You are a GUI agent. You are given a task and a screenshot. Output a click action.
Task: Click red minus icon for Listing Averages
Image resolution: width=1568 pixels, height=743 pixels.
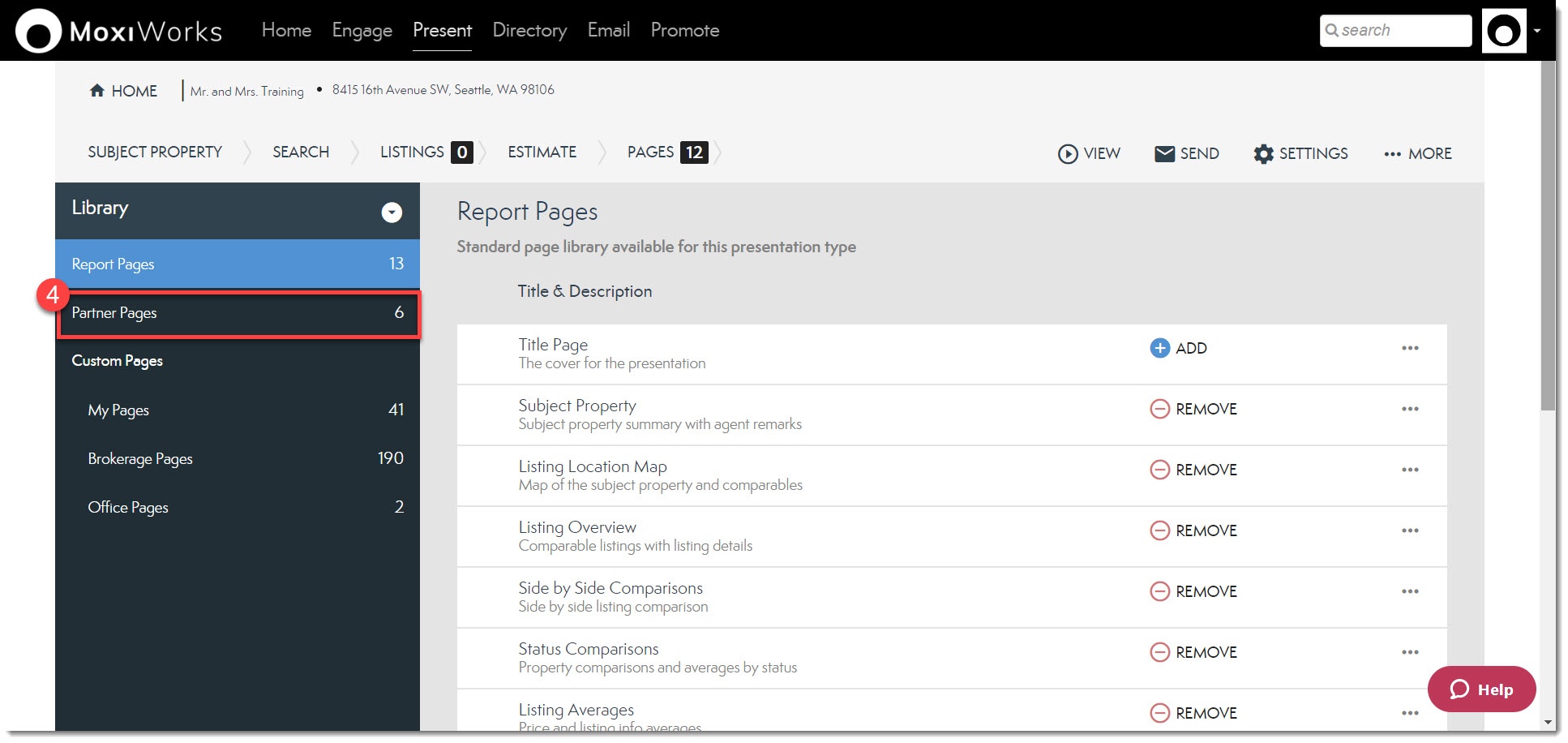(1159, 713)
